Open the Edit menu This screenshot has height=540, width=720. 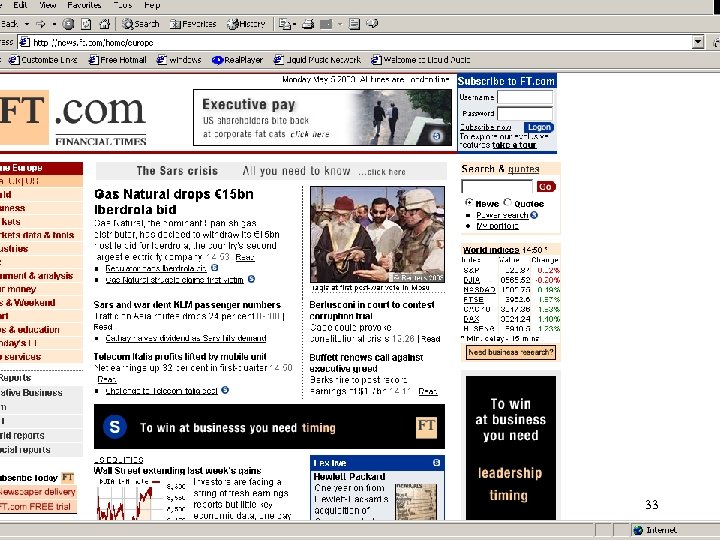pos(20,5)
